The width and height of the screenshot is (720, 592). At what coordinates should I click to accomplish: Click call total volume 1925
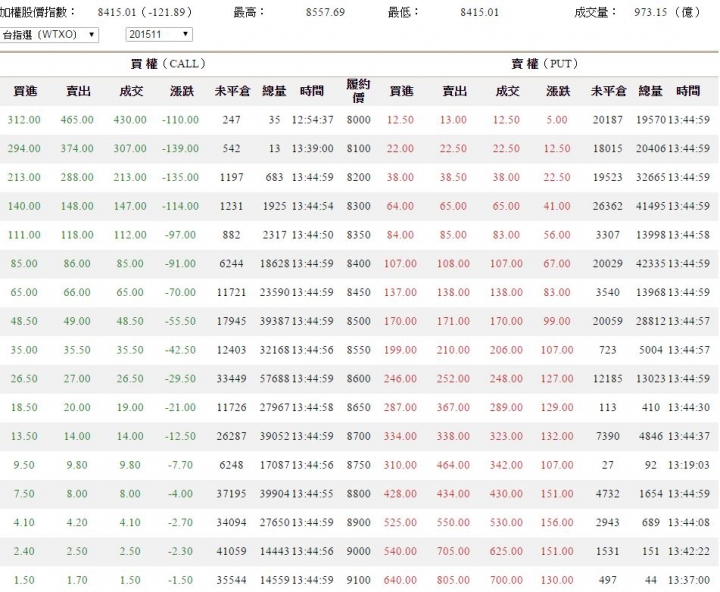tap(275, 206)
